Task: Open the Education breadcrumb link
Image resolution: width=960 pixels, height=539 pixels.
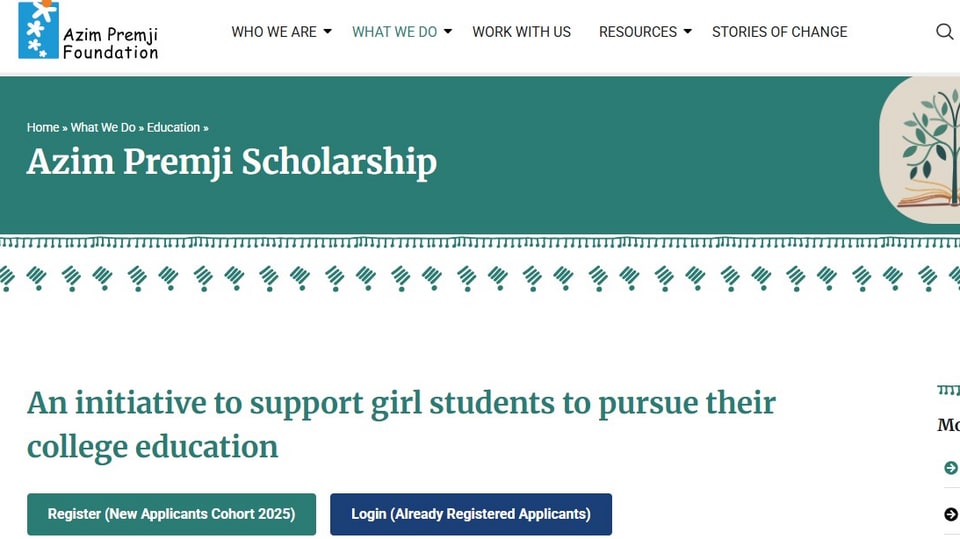Action: click(x=173, y=127)
